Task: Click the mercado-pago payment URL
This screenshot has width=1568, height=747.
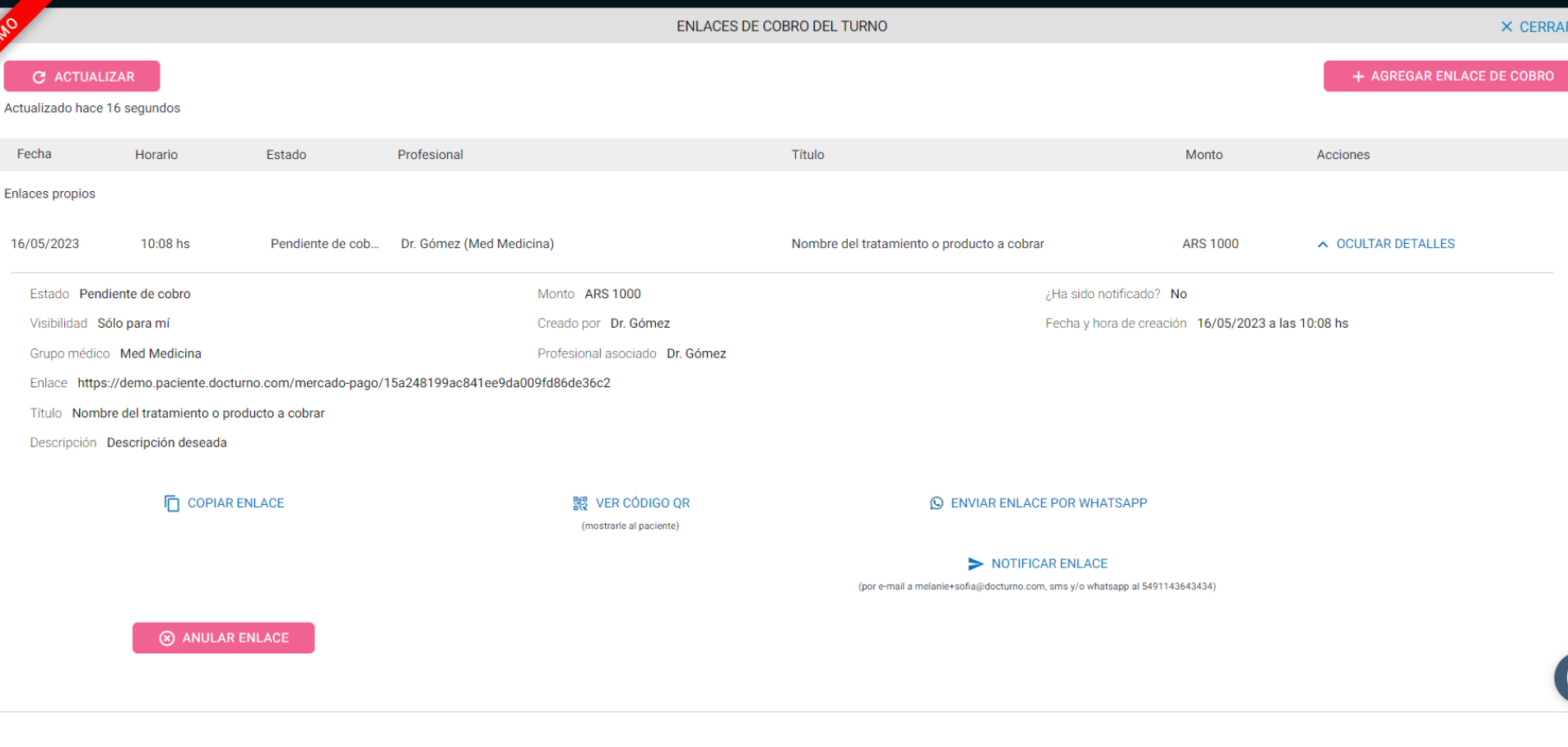Action: [x=344, y=383]
